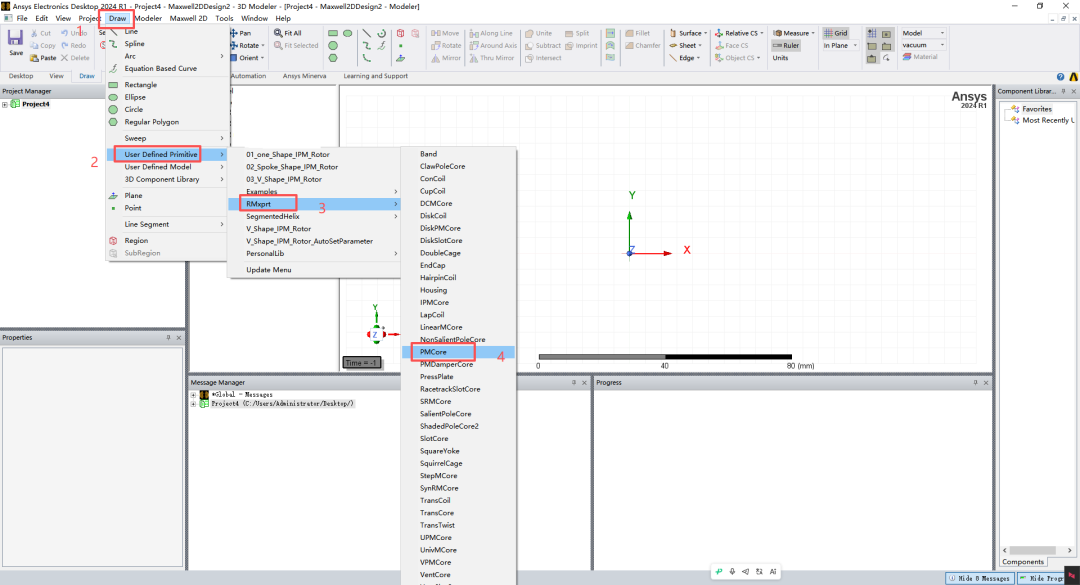Open User Defined Primitive submenu

pos(165,154)
